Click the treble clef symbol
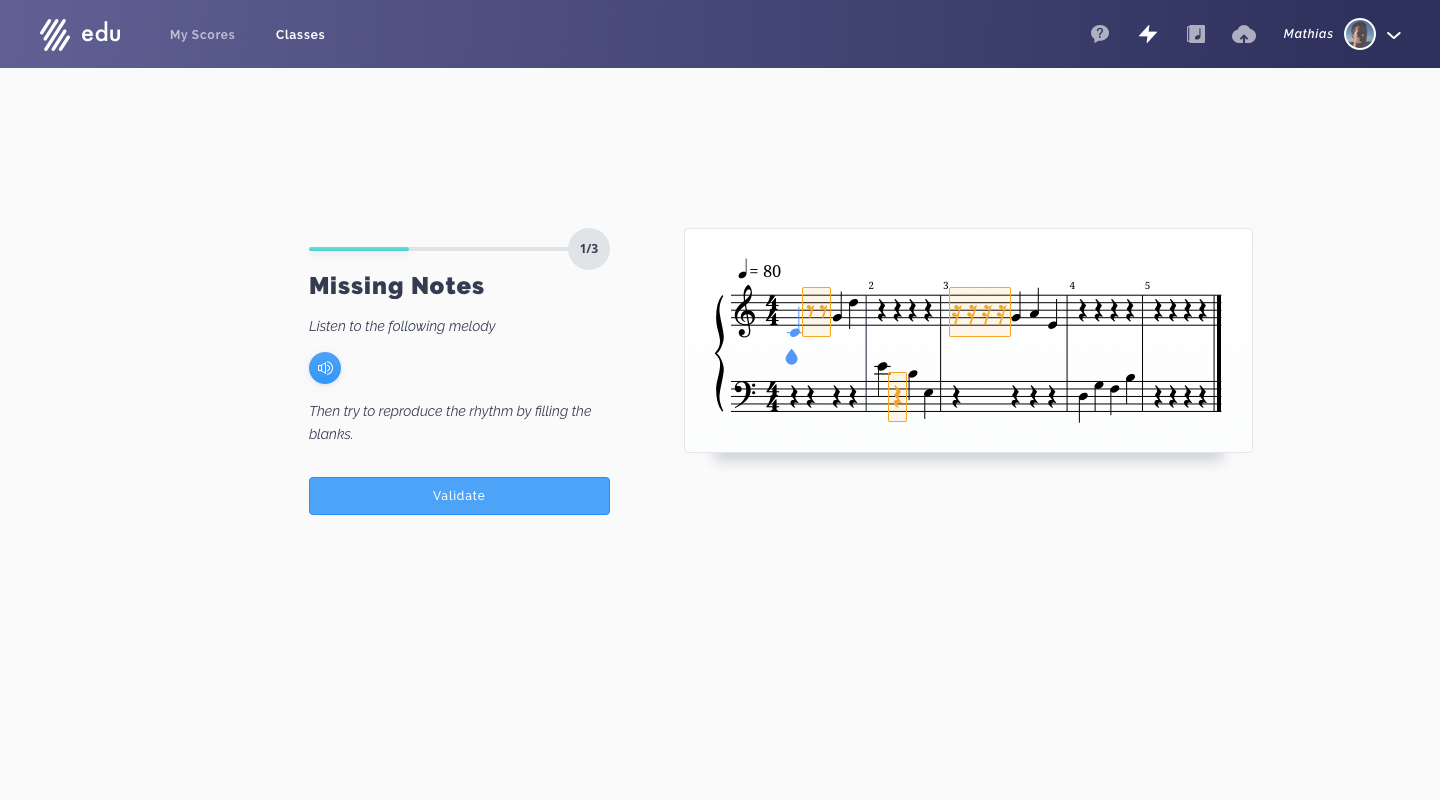The width and height of the screenshot is (1440, 800). point(744,311)
